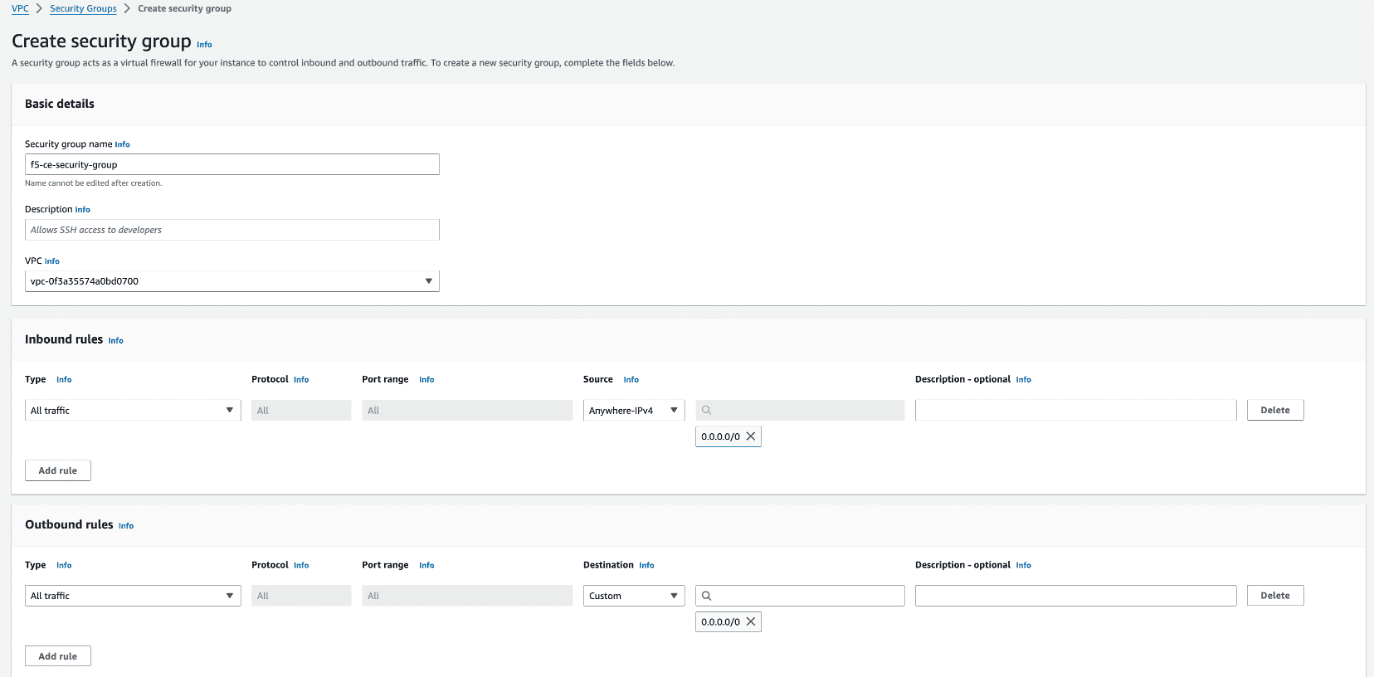Delete the outbound rule
1374x678 pixels.
pyautogui.click(x=1275, y=596)
